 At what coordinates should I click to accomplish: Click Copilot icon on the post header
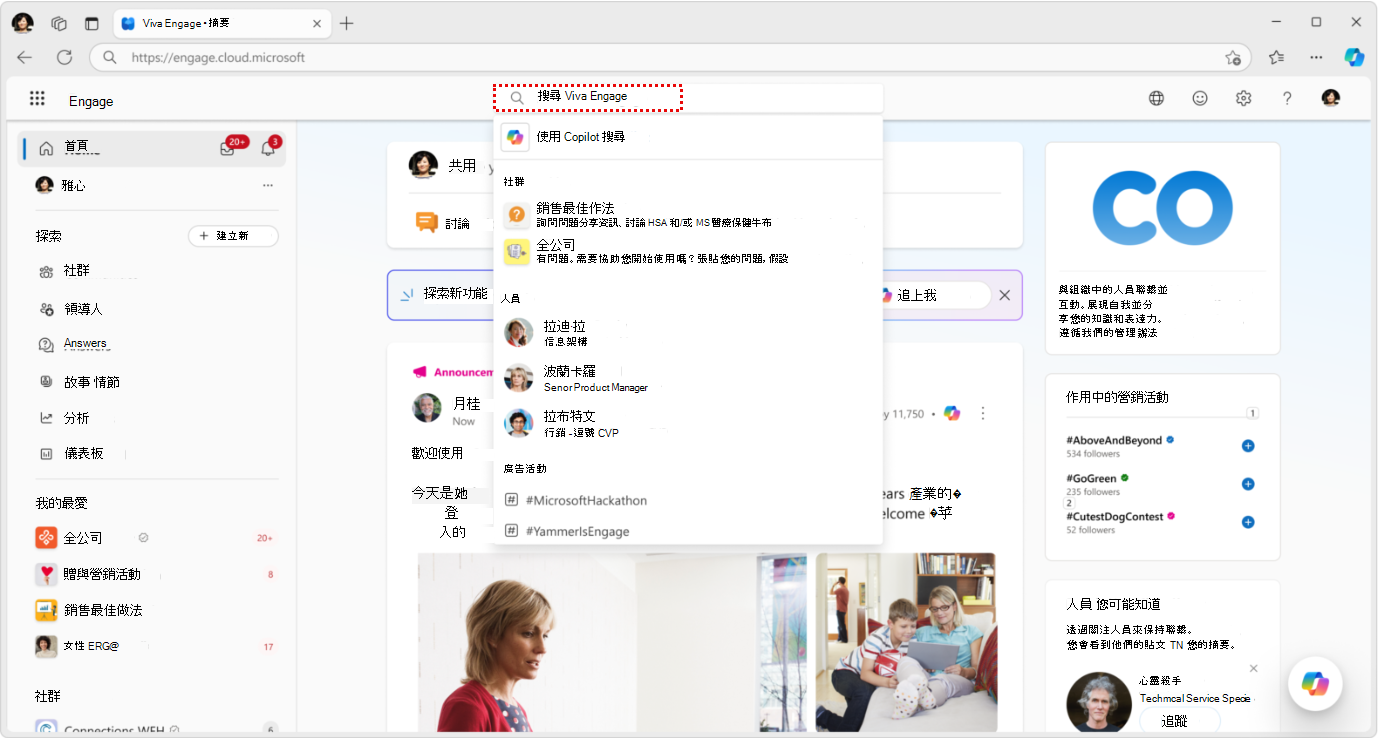952,413
